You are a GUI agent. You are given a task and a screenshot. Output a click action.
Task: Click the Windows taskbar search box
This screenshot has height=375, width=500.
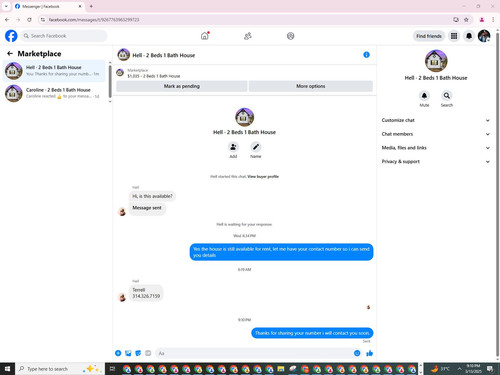pos(60,369)
